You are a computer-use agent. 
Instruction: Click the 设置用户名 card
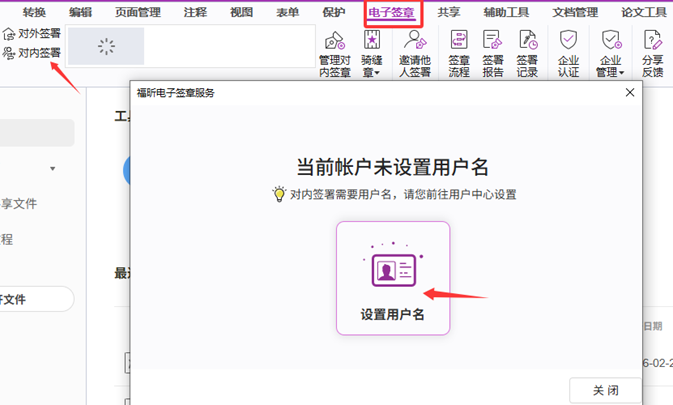coord(393,278)
